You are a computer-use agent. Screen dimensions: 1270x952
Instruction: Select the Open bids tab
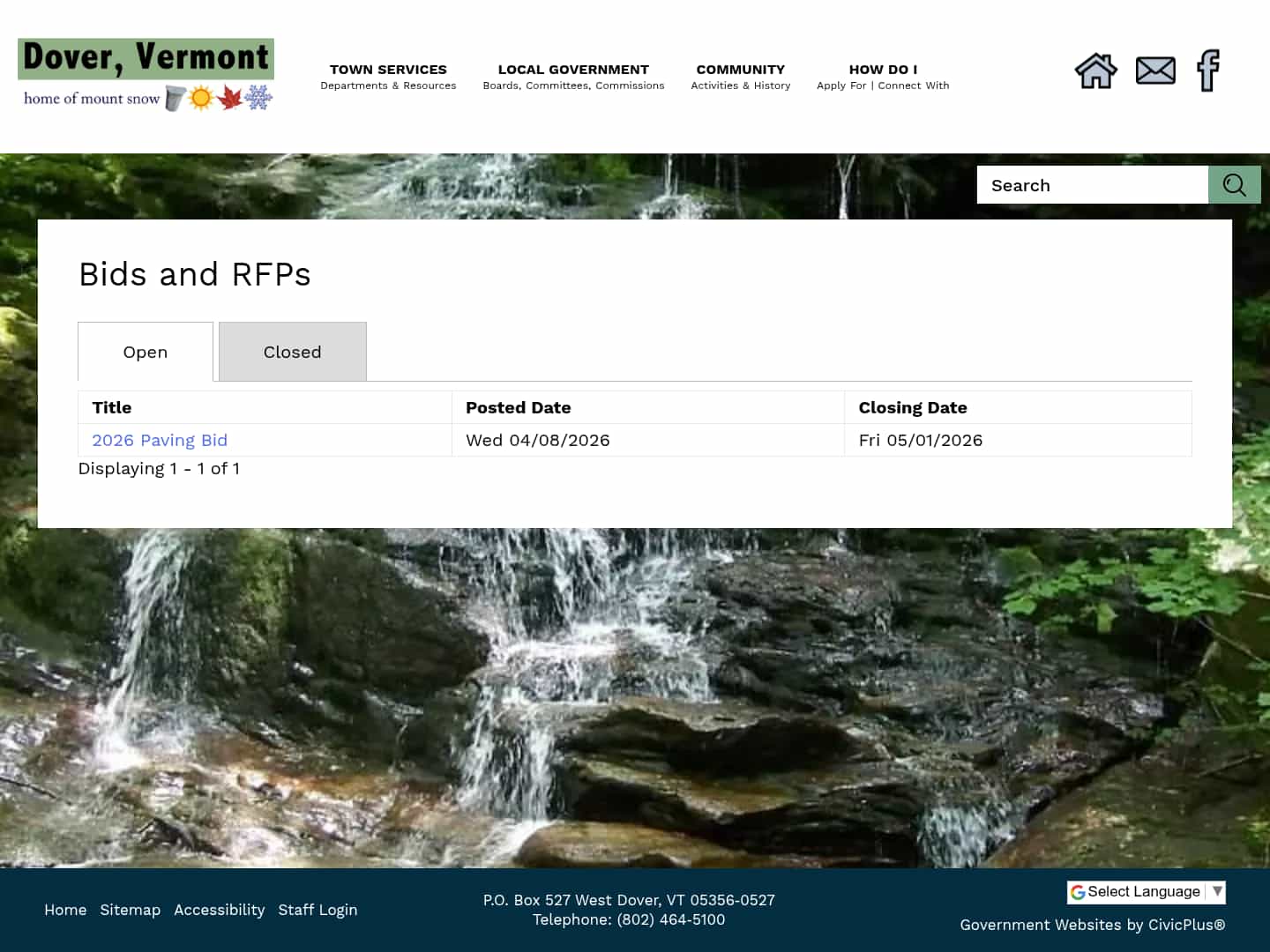point(145,352)
